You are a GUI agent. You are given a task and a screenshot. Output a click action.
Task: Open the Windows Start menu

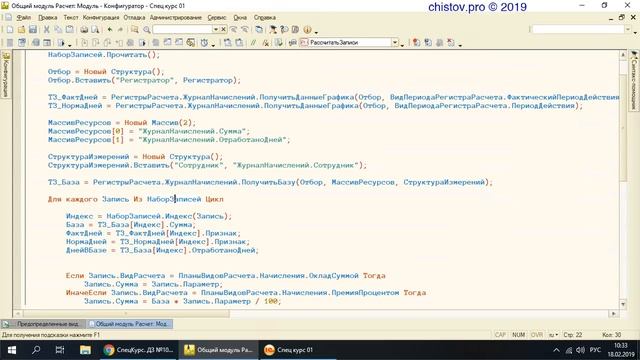[x=12, y=350]
